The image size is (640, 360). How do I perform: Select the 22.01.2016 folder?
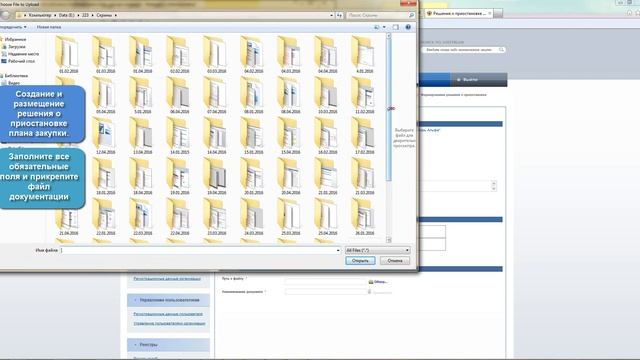coord(105,217)
